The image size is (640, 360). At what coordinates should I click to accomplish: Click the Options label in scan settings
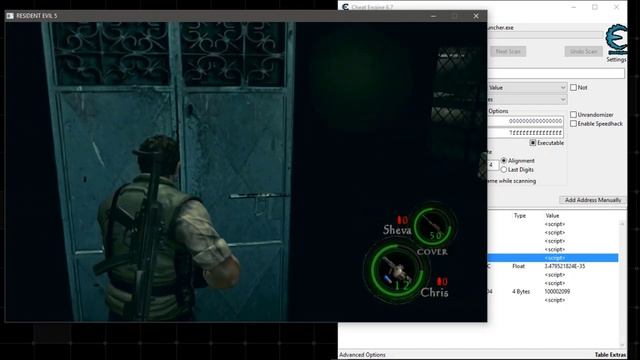[x=498, y=111]
